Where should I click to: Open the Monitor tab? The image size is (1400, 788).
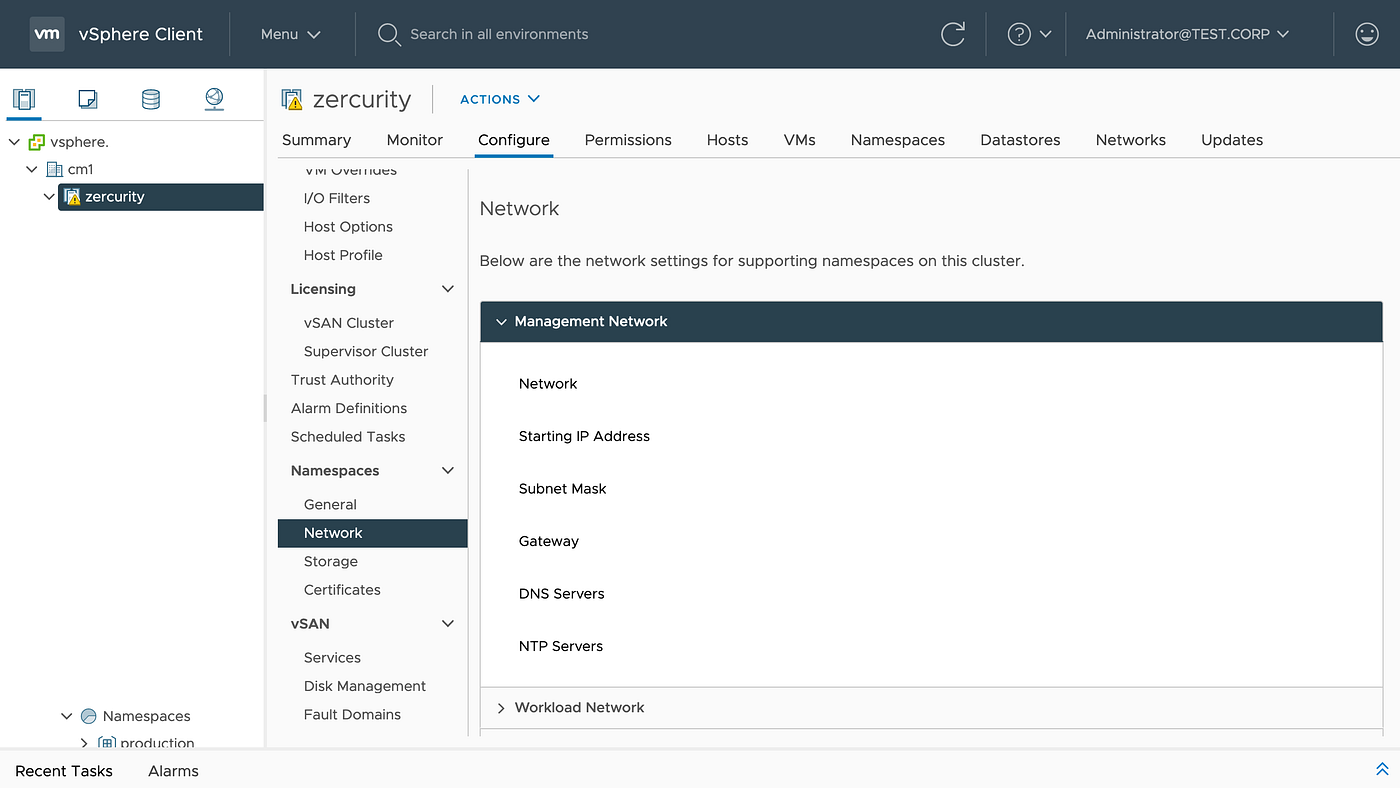415,140
